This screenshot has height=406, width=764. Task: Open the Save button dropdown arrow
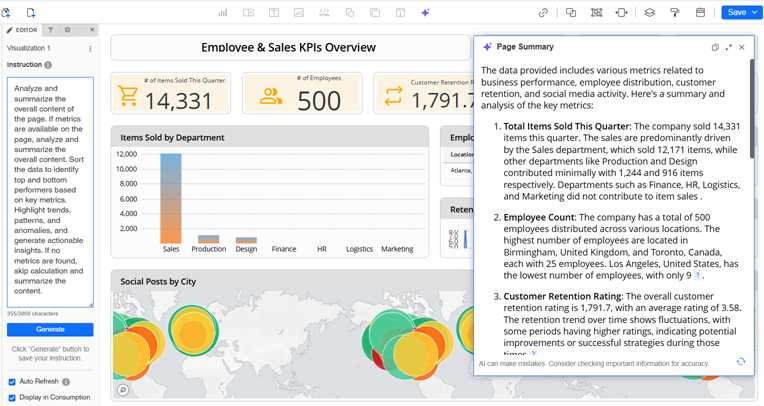(x=753, y=13)
